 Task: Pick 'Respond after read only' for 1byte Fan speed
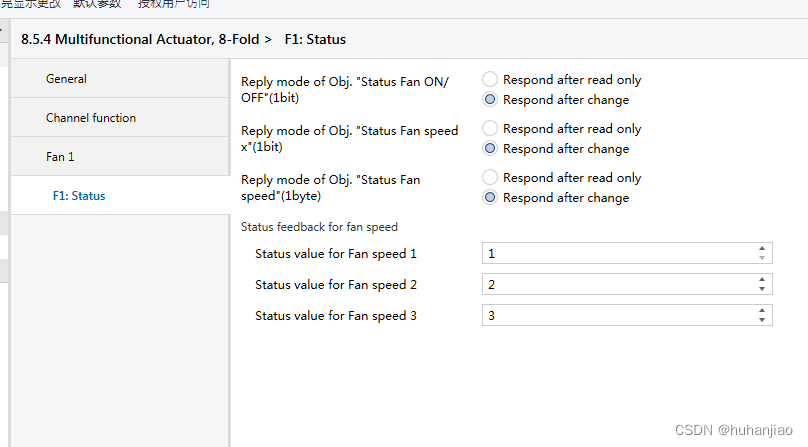[490, 178]
